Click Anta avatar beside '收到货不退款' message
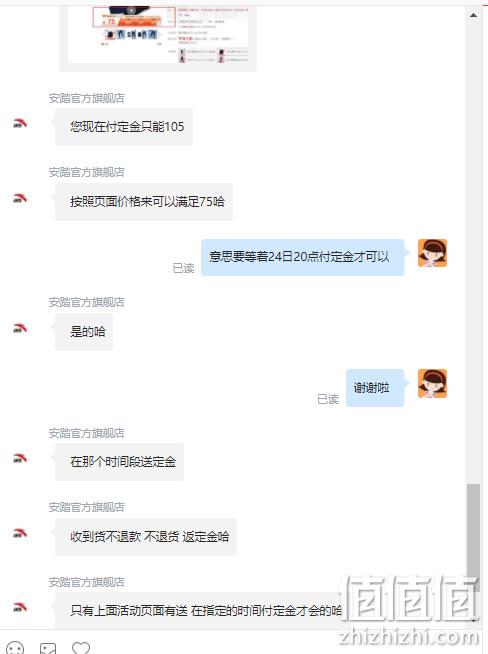The height and width of the screenshot is (654, 488). pos(20,533)
